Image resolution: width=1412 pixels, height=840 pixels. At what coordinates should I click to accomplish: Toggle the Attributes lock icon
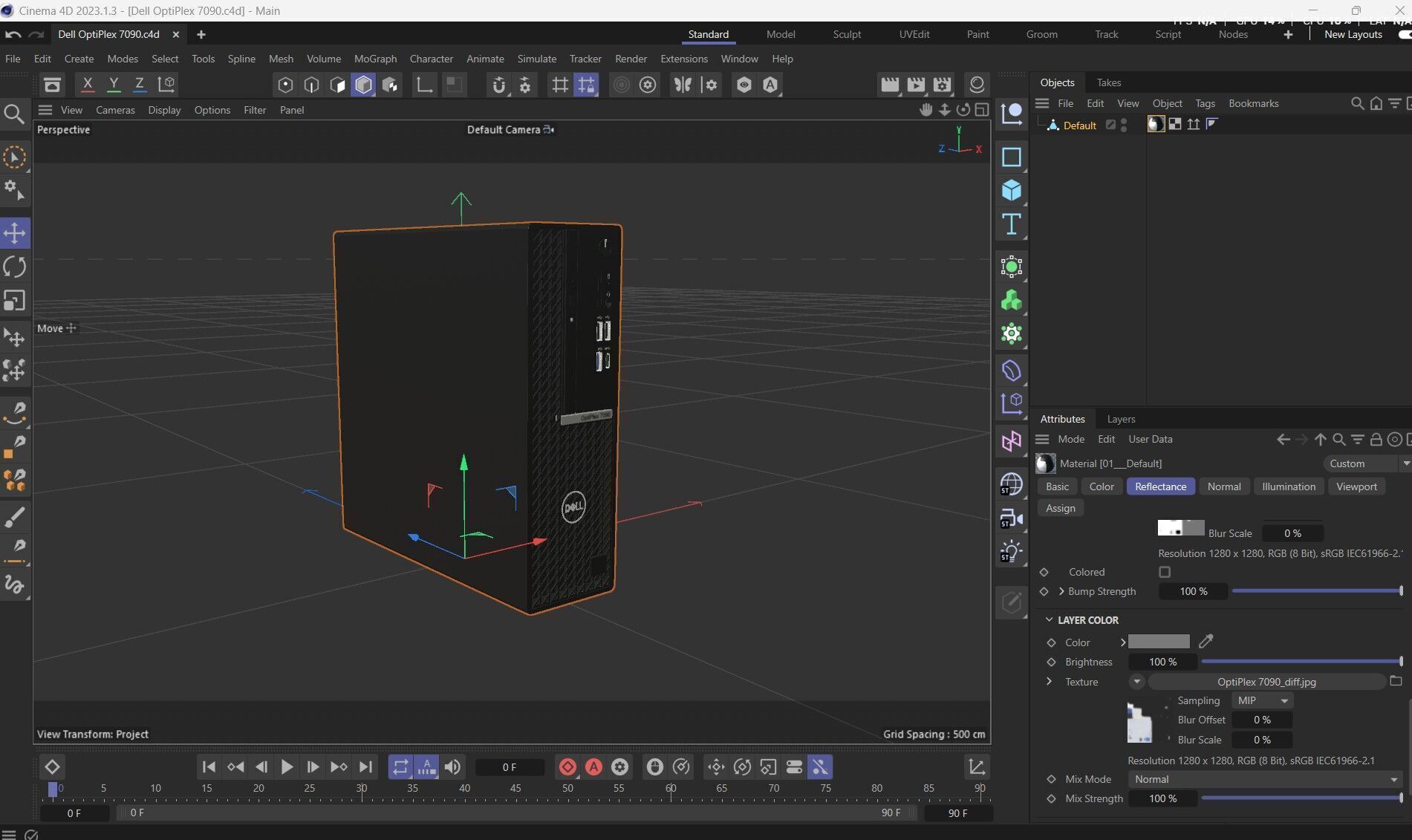click(x=1376, y=440)
